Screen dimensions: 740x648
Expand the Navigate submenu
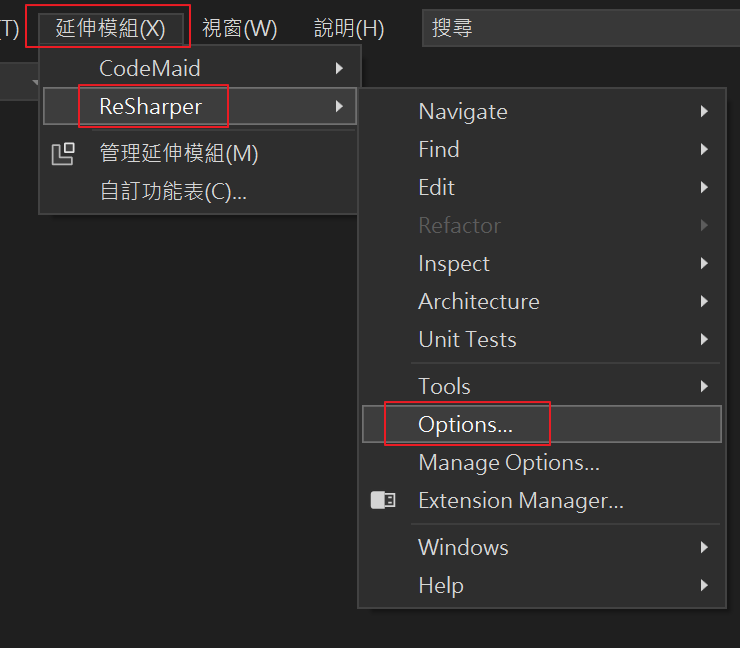pos(542,112)
